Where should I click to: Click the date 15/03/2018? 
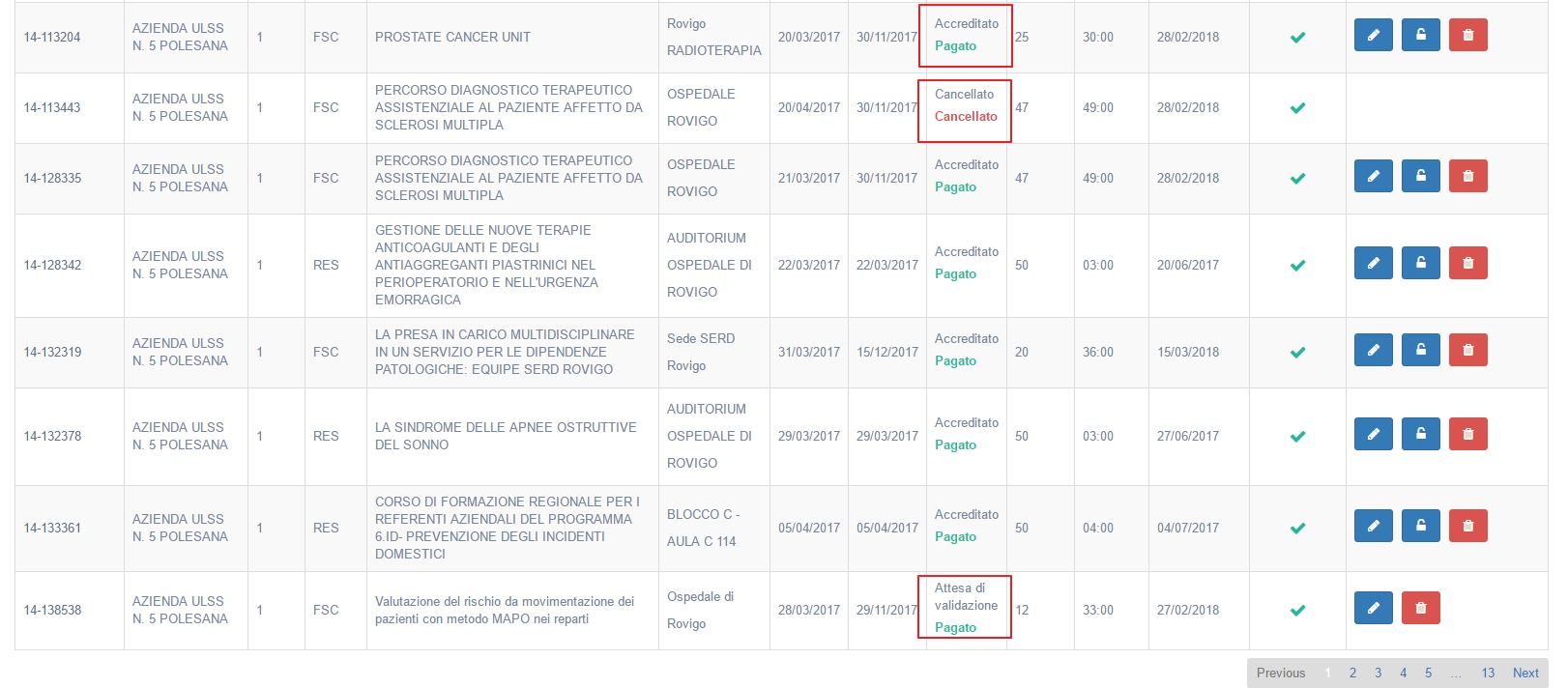coord(1188,353)
